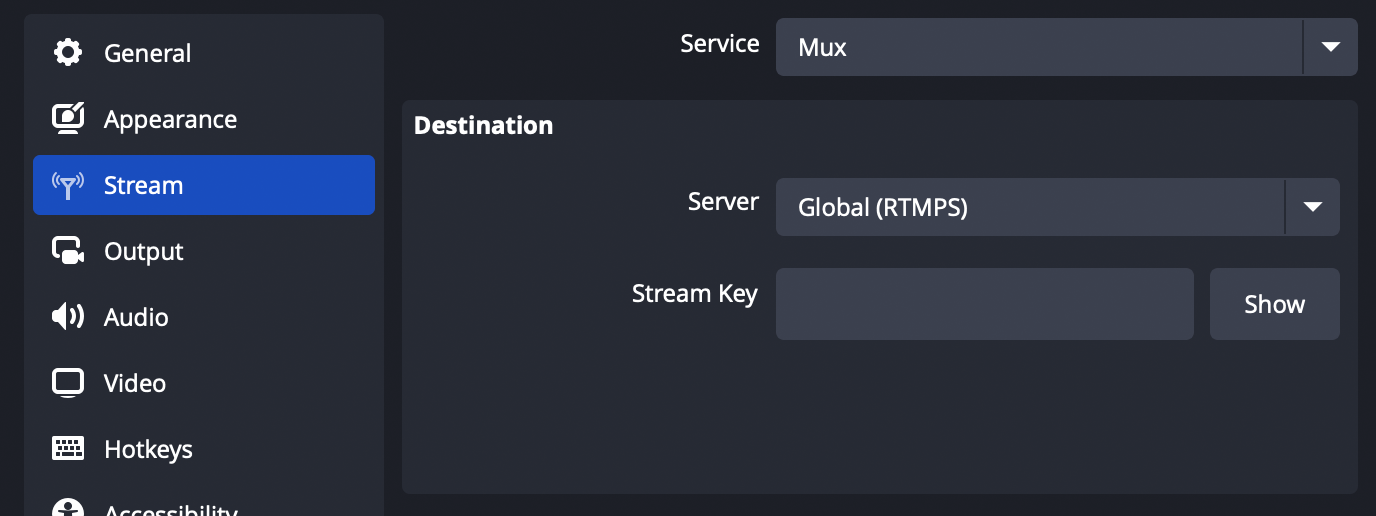Click the Accessibility person icon
Image resolution: width=1376 pixels, height=516 pixels.
(x=68, y=509)
